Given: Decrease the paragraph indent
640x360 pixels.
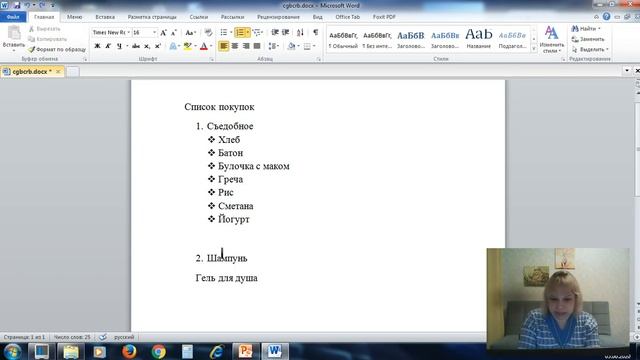Looking at the screenshot, I should (x=275, y=32).
